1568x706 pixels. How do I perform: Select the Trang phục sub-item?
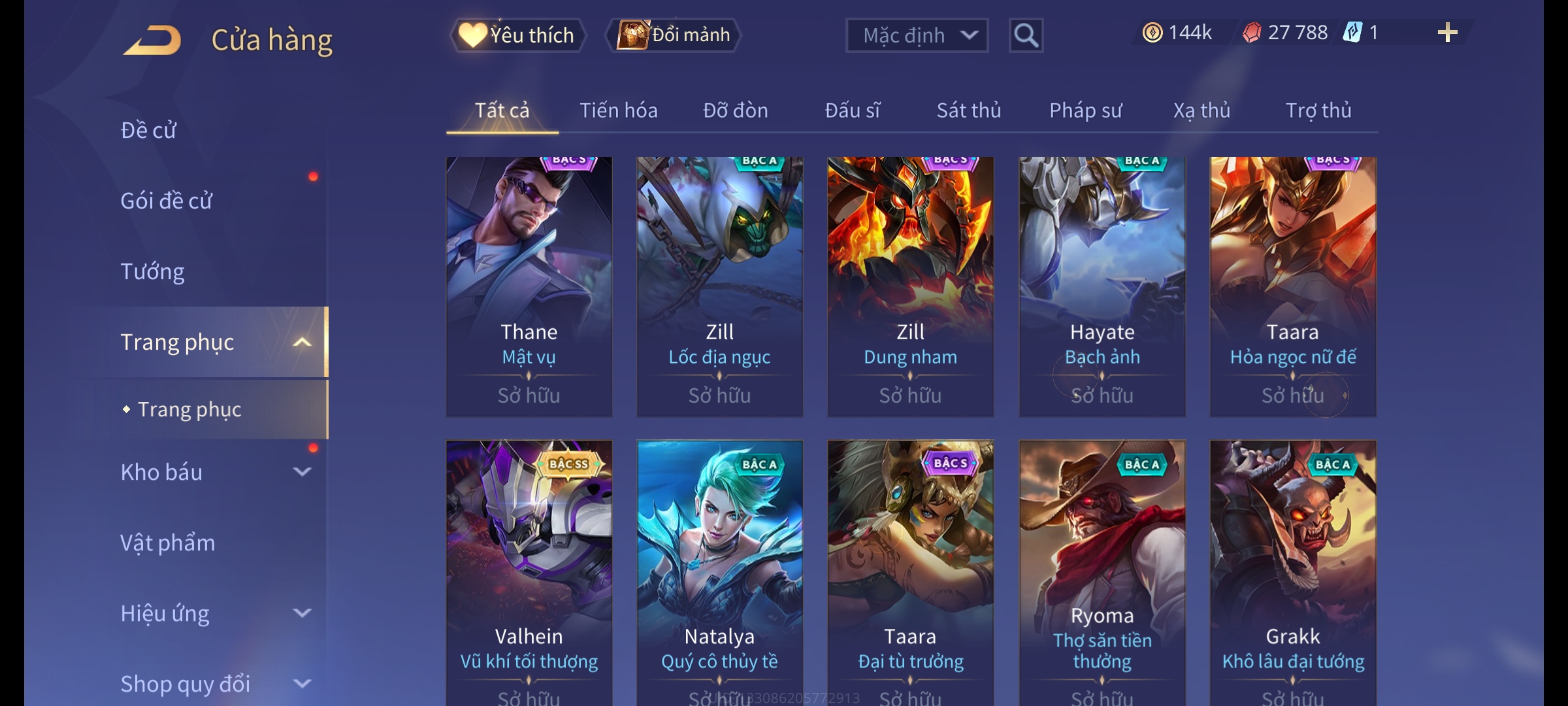point(189,409)
